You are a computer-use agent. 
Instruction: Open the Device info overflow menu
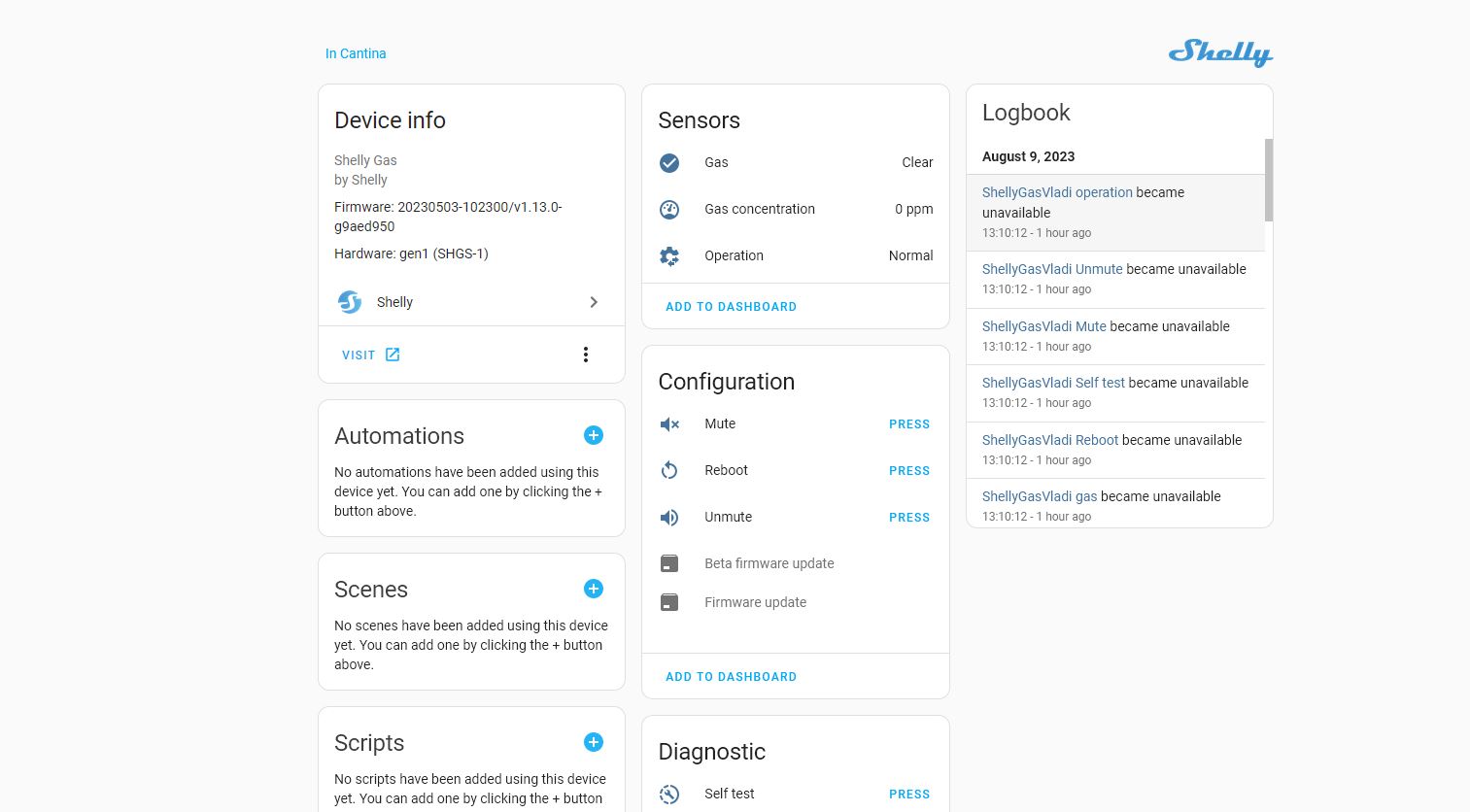tap(586, 355)
